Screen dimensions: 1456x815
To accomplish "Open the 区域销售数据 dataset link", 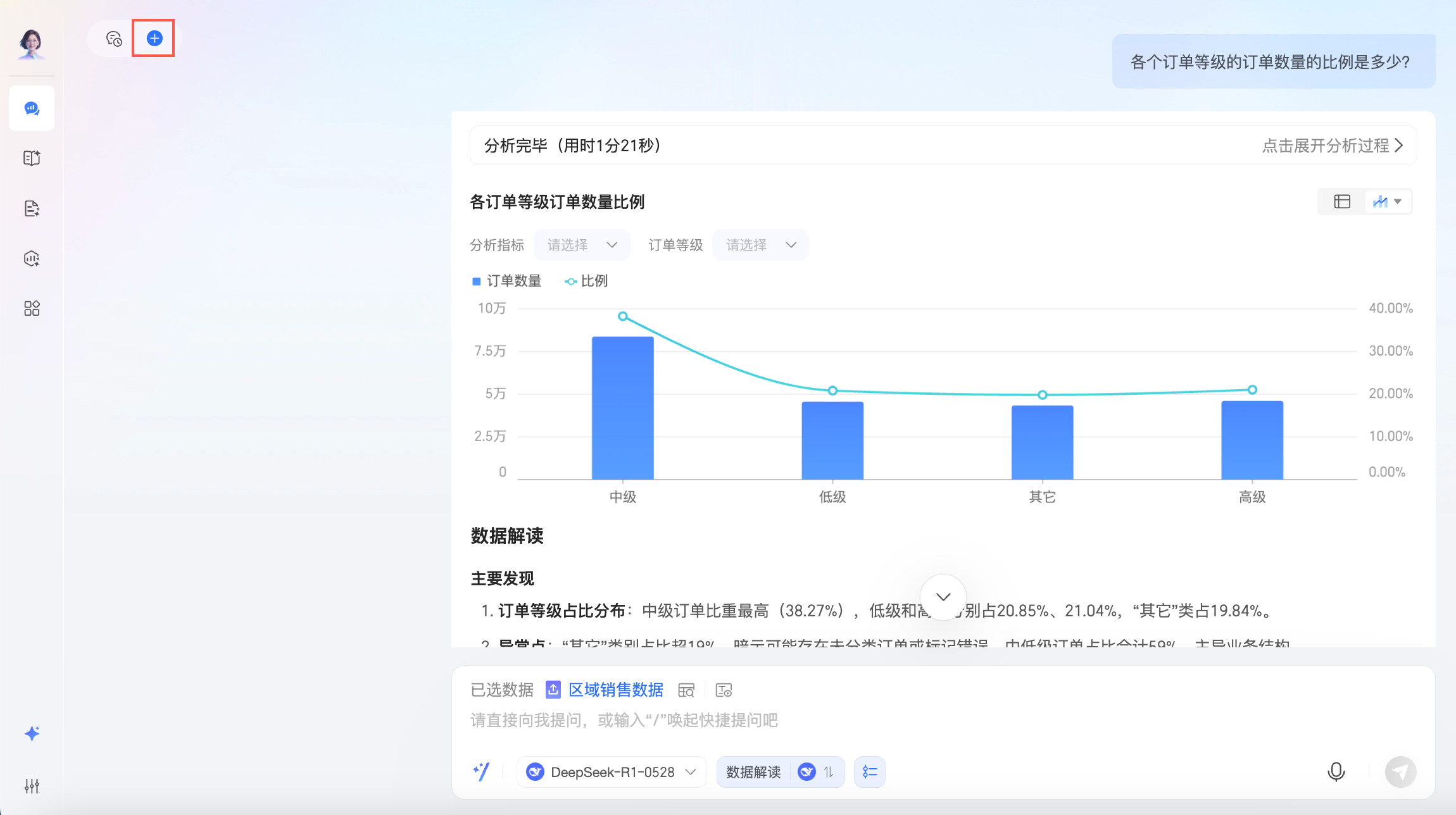I will point(615,690).
